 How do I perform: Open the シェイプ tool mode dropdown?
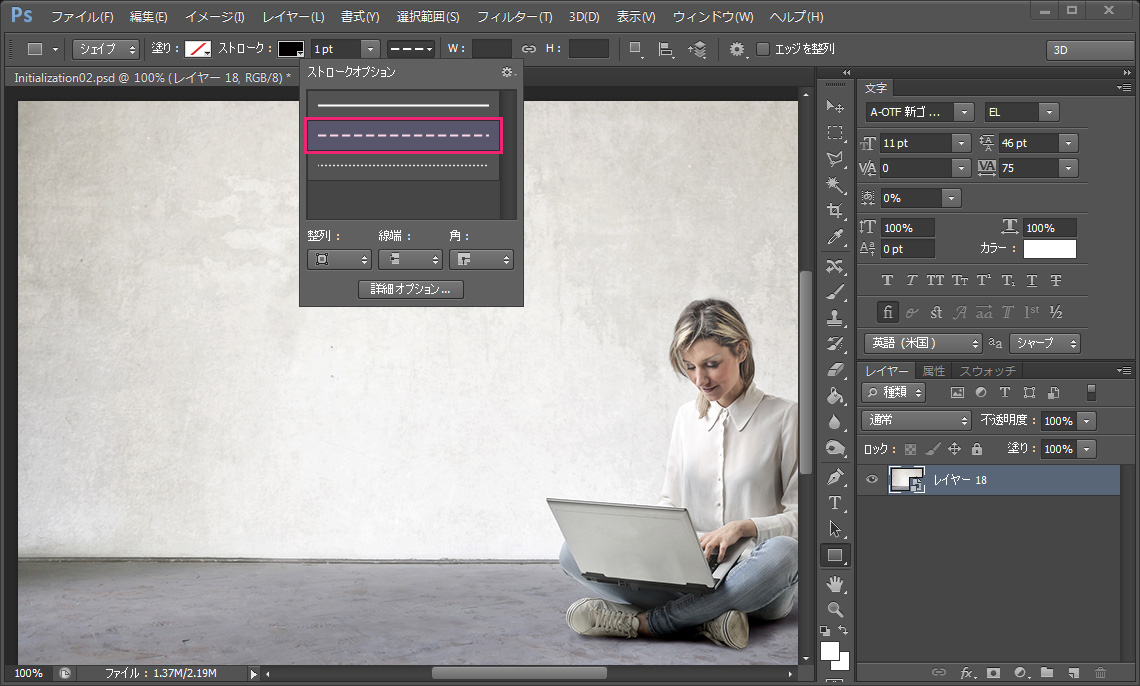tap(105, 49)
